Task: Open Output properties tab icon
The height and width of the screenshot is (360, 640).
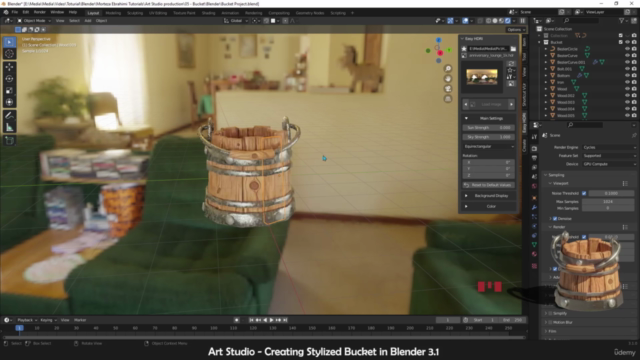Action: coord(534,158)
